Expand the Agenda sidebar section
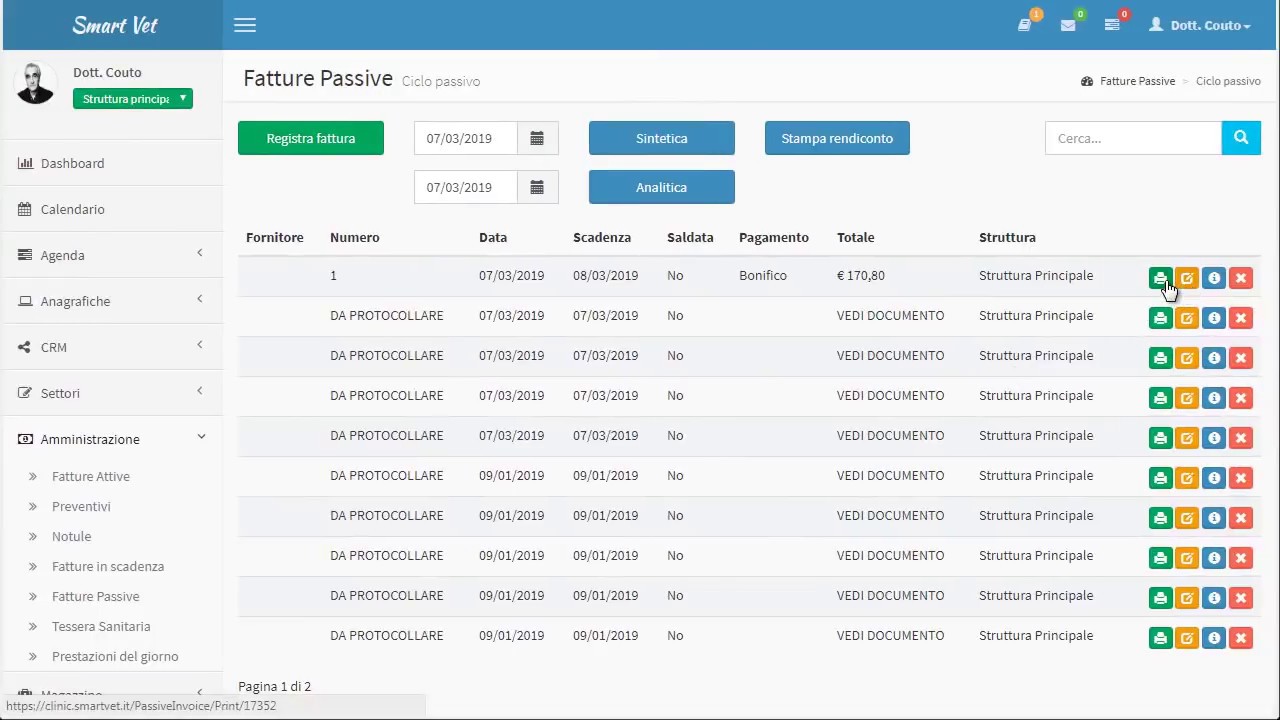 111,255
